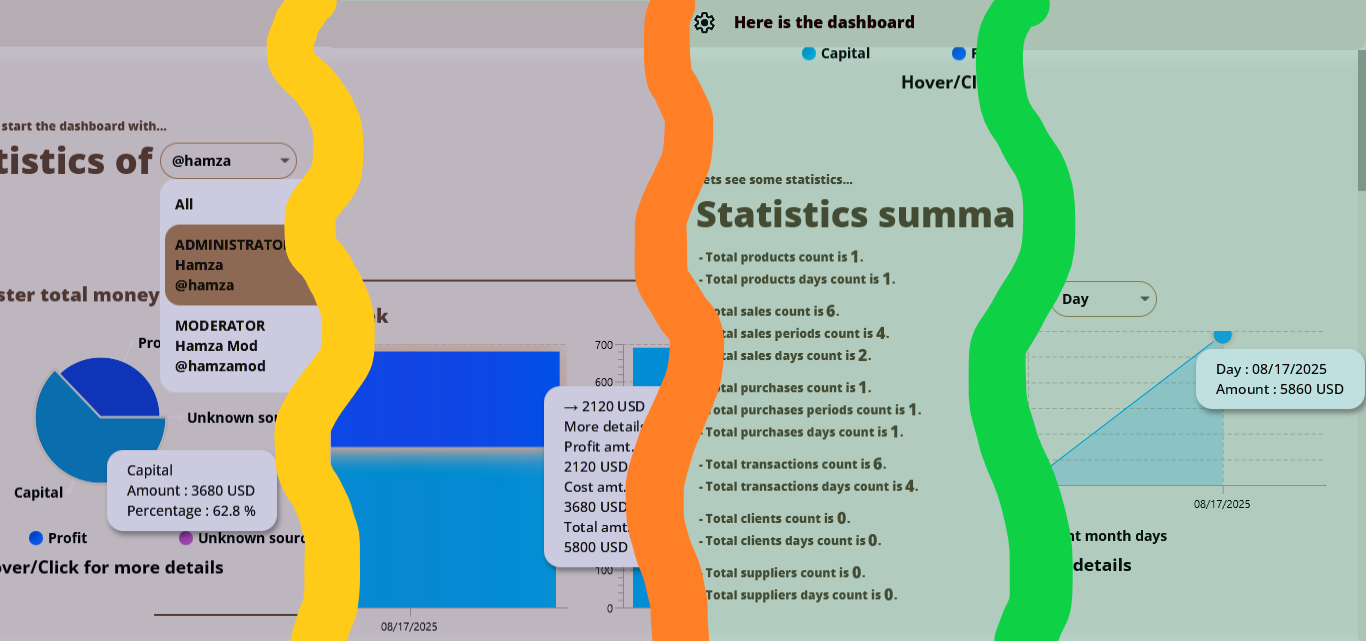Toggle the Unknown source legend label
Screen dimensions: 1366x641
[247, 538]
